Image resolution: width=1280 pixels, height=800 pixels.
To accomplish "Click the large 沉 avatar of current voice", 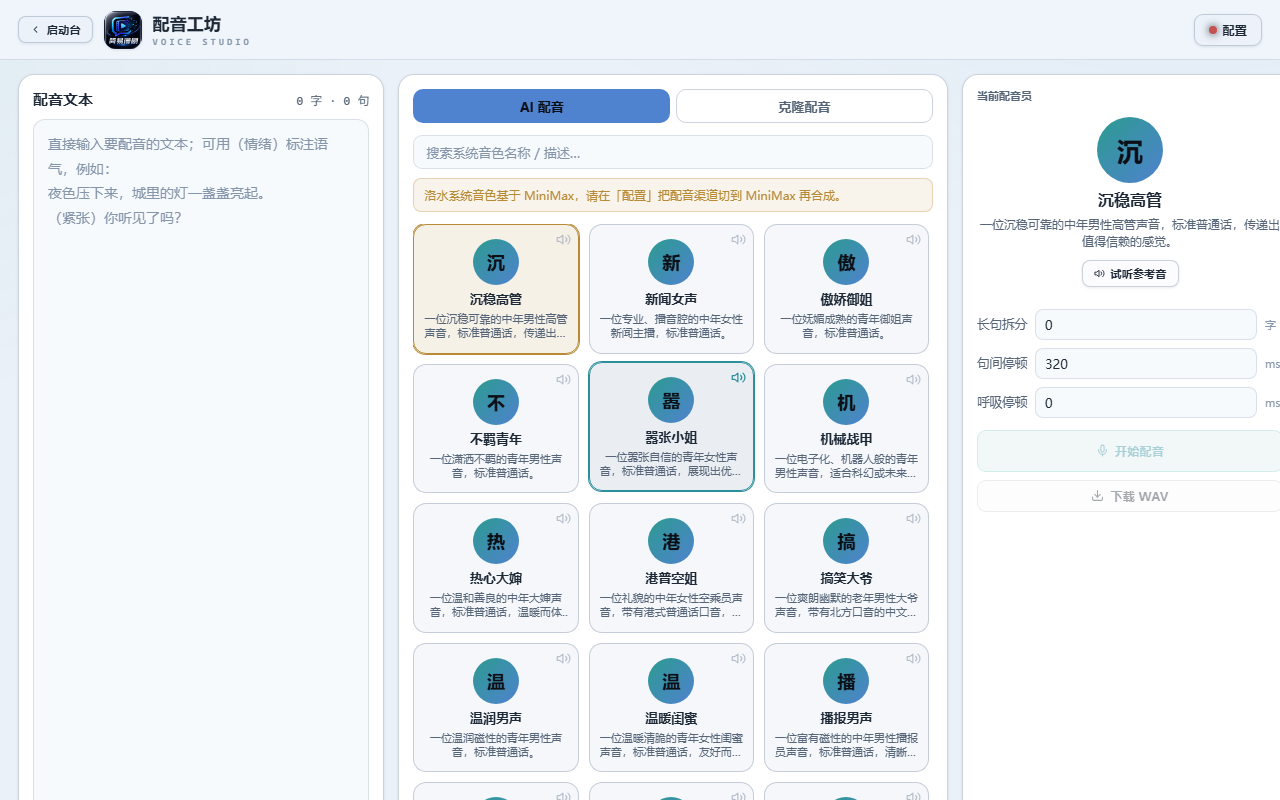I will point(1130,151).
